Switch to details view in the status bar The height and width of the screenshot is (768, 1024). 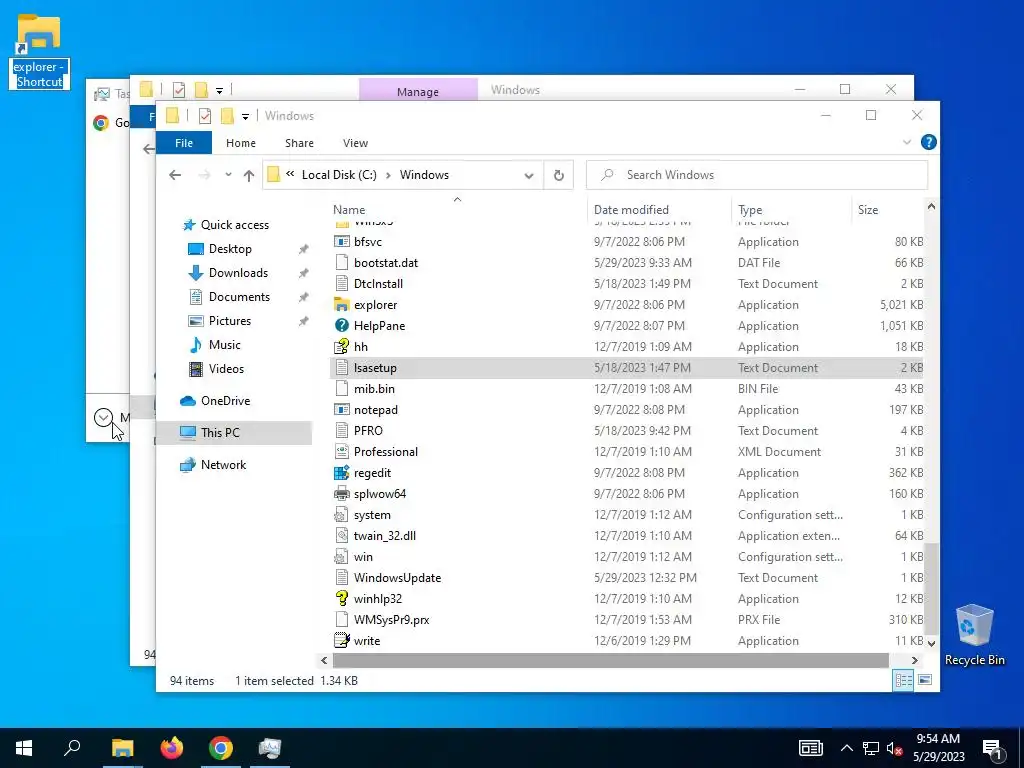(x=904, y=680)
